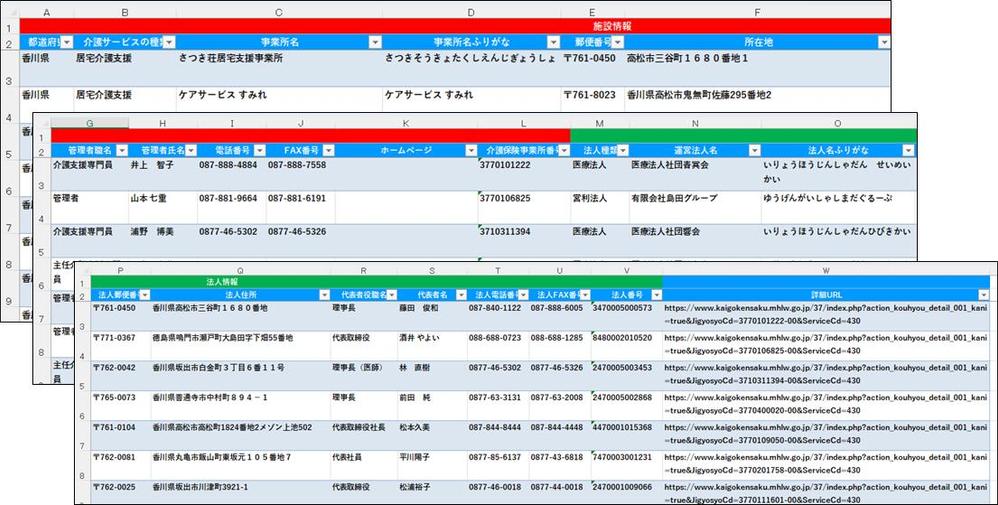Open the 事業所名ふりがな filter dropdown
The image size is (998, 505).
553,42
